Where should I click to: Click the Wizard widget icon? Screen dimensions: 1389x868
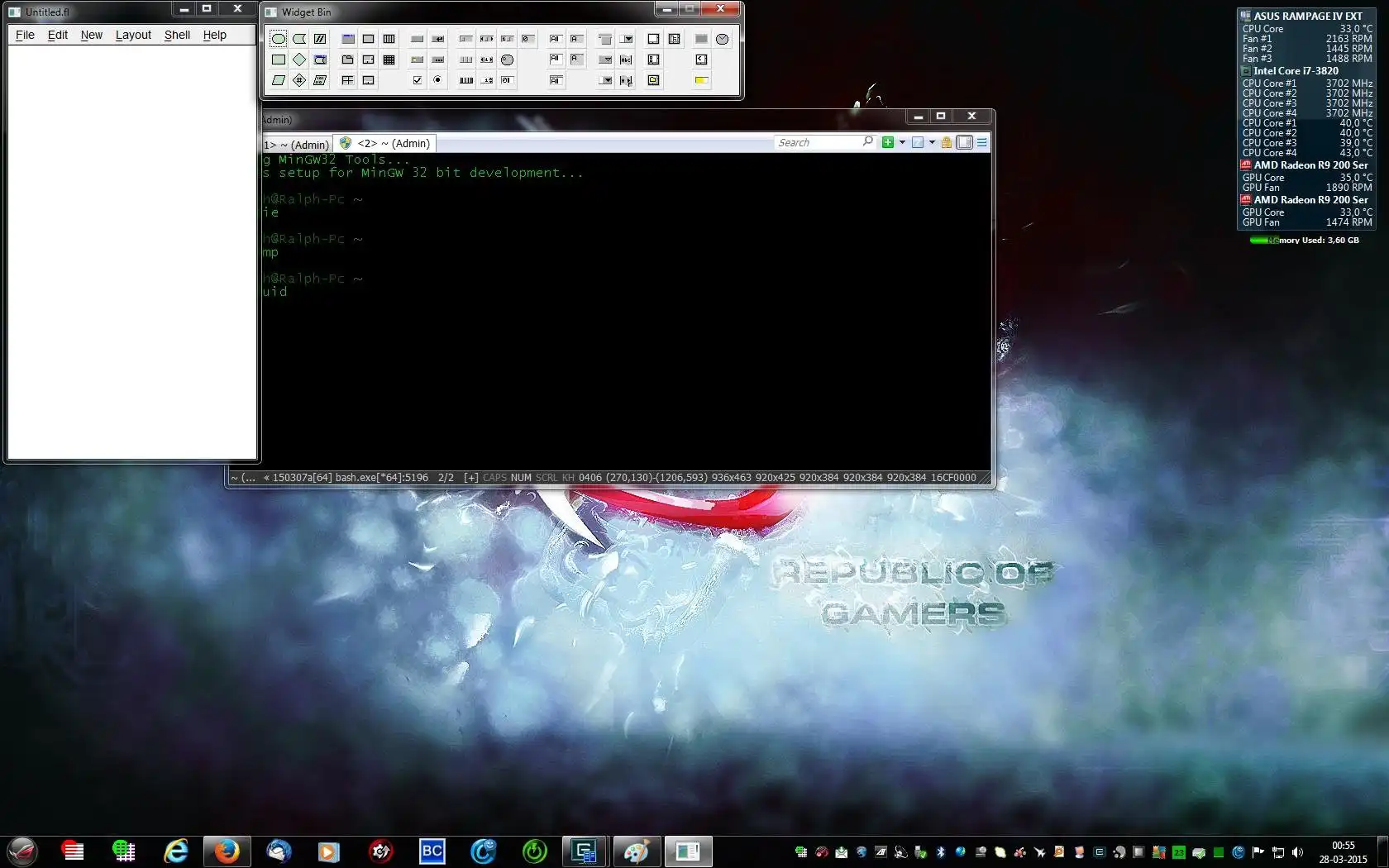[x=369, y=80]
